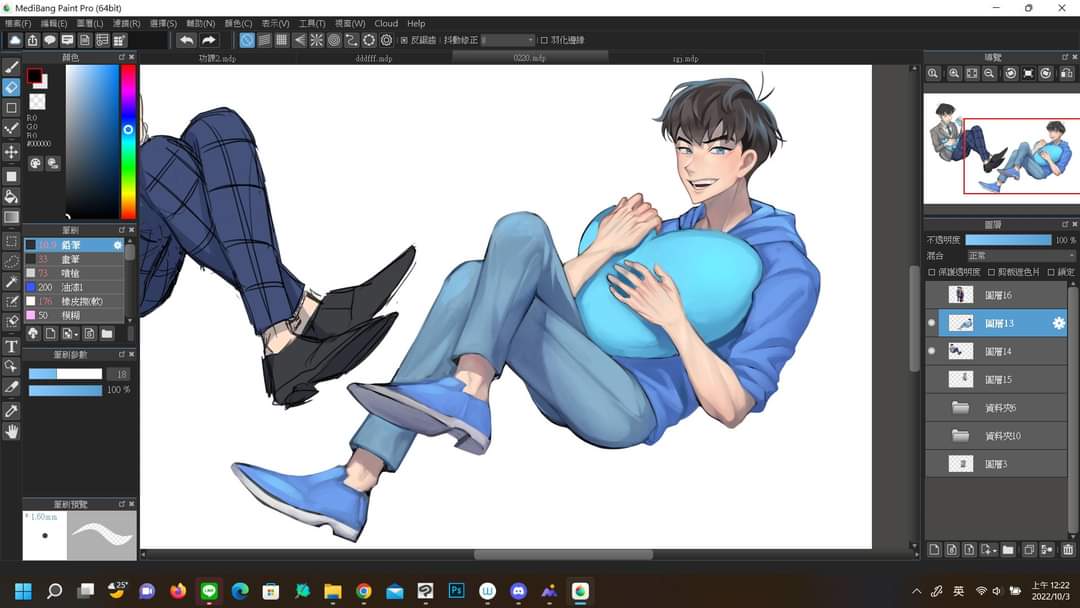Toggle visibility of layer 13
The width and height of the screenshot is (1080, 608).
[x=932, y=323]
